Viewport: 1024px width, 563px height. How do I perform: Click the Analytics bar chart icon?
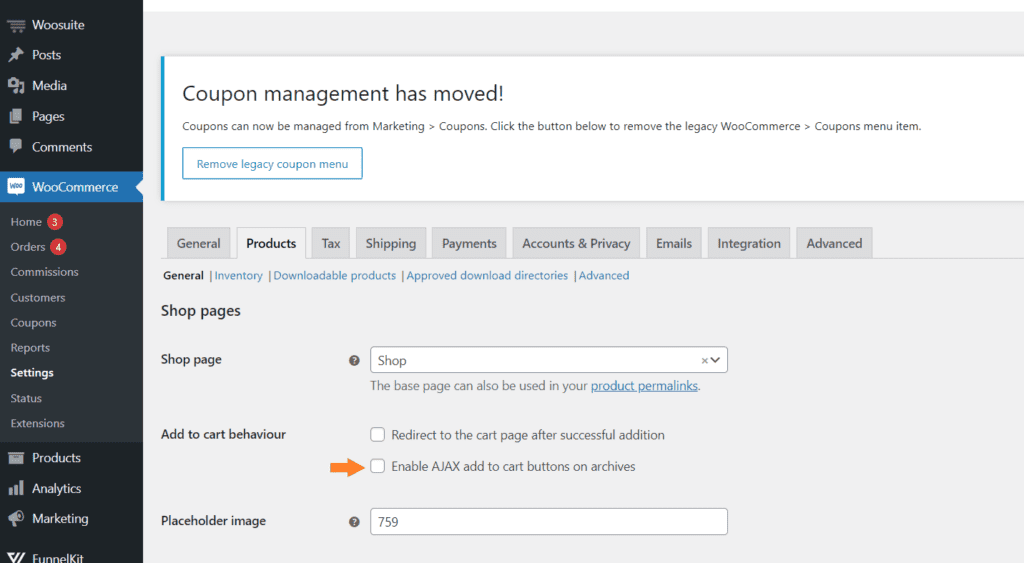pyautogui.click(x=16, y=489)
